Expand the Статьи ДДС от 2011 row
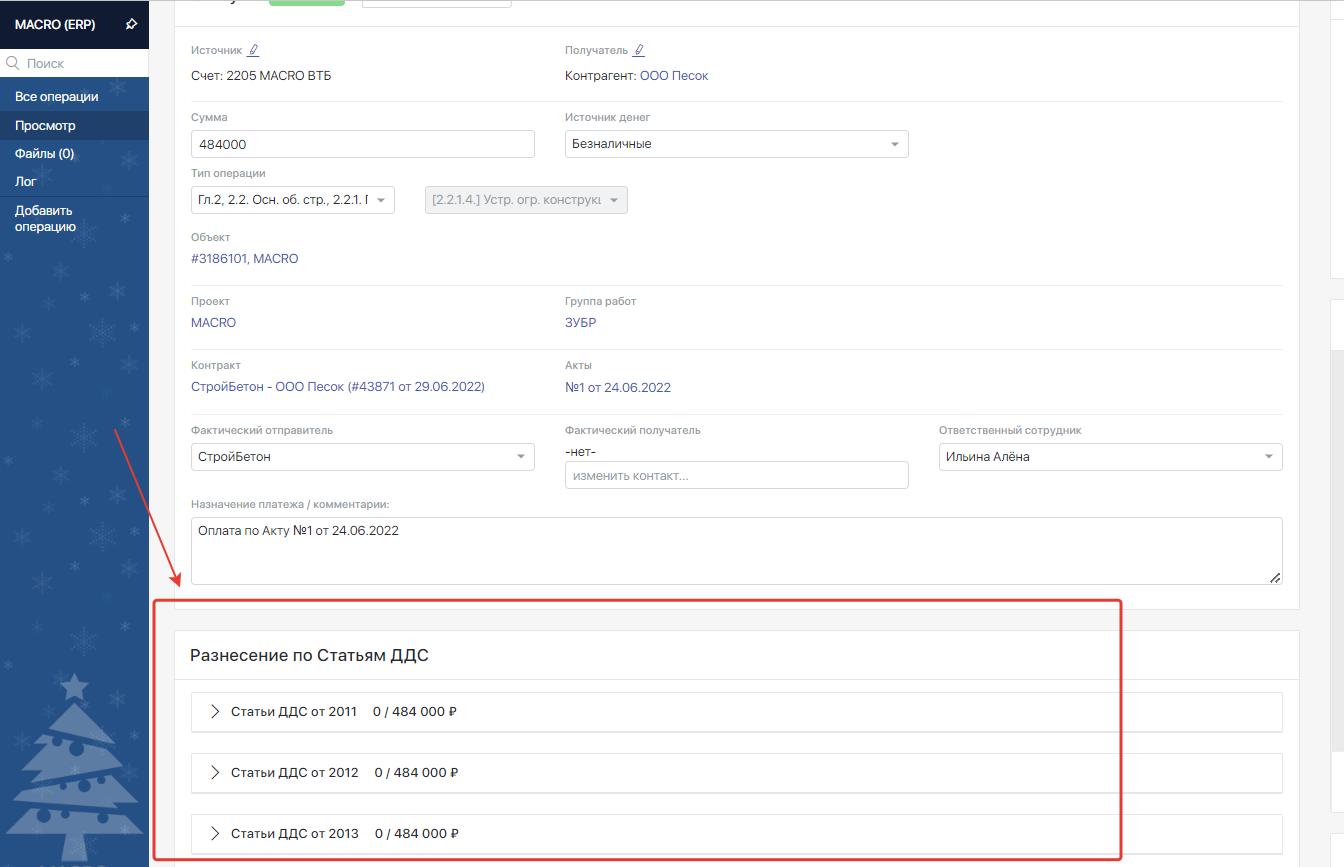This screenshot has width=1344, height=867. click(x=215, y=712)
